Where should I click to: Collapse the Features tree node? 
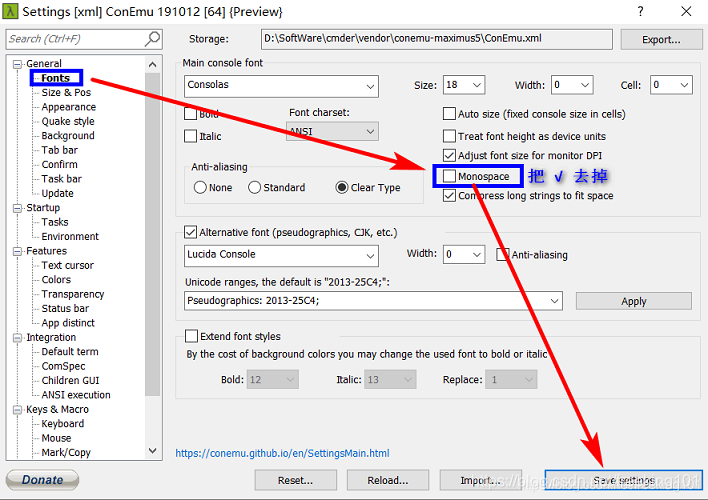17,251
